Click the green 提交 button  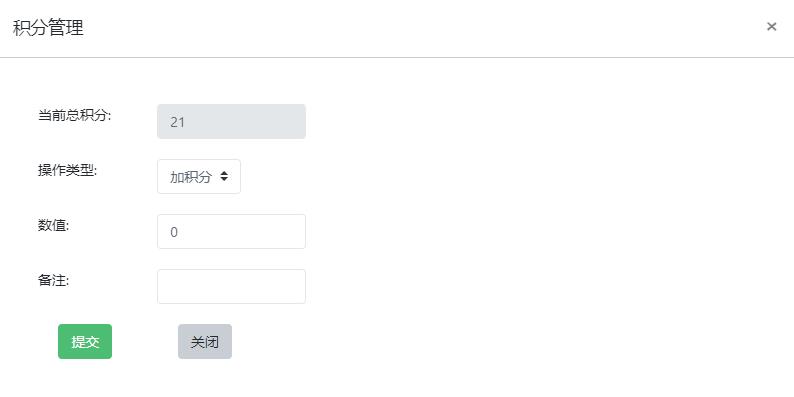pyautogui.click(x=85, y=342)
